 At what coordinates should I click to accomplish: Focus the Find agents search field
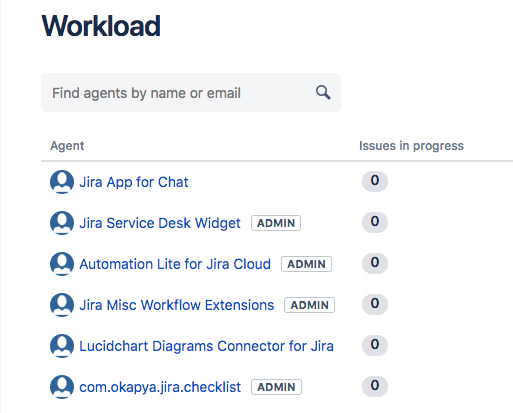pyautogui.click(x=191, y=93)
